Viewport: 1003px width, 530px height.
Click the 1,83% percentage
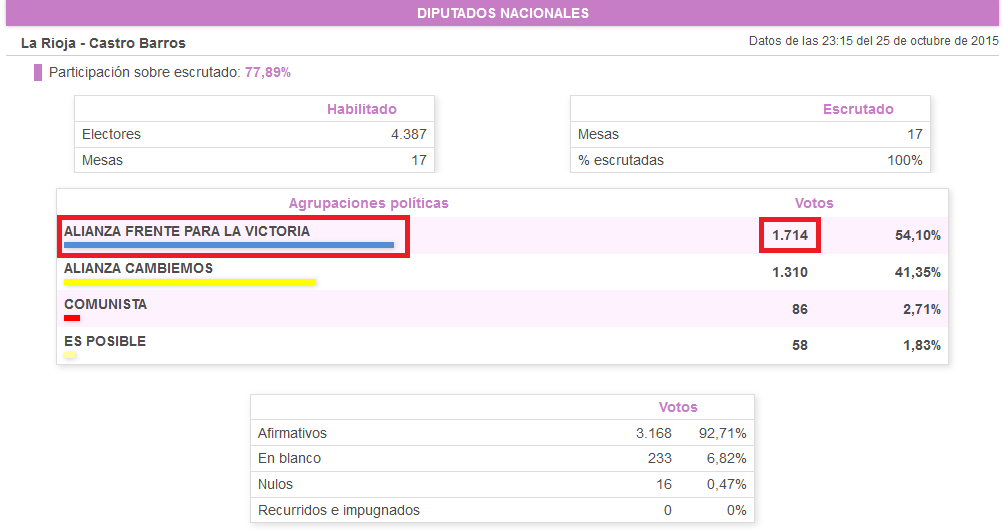click(922, 345)
